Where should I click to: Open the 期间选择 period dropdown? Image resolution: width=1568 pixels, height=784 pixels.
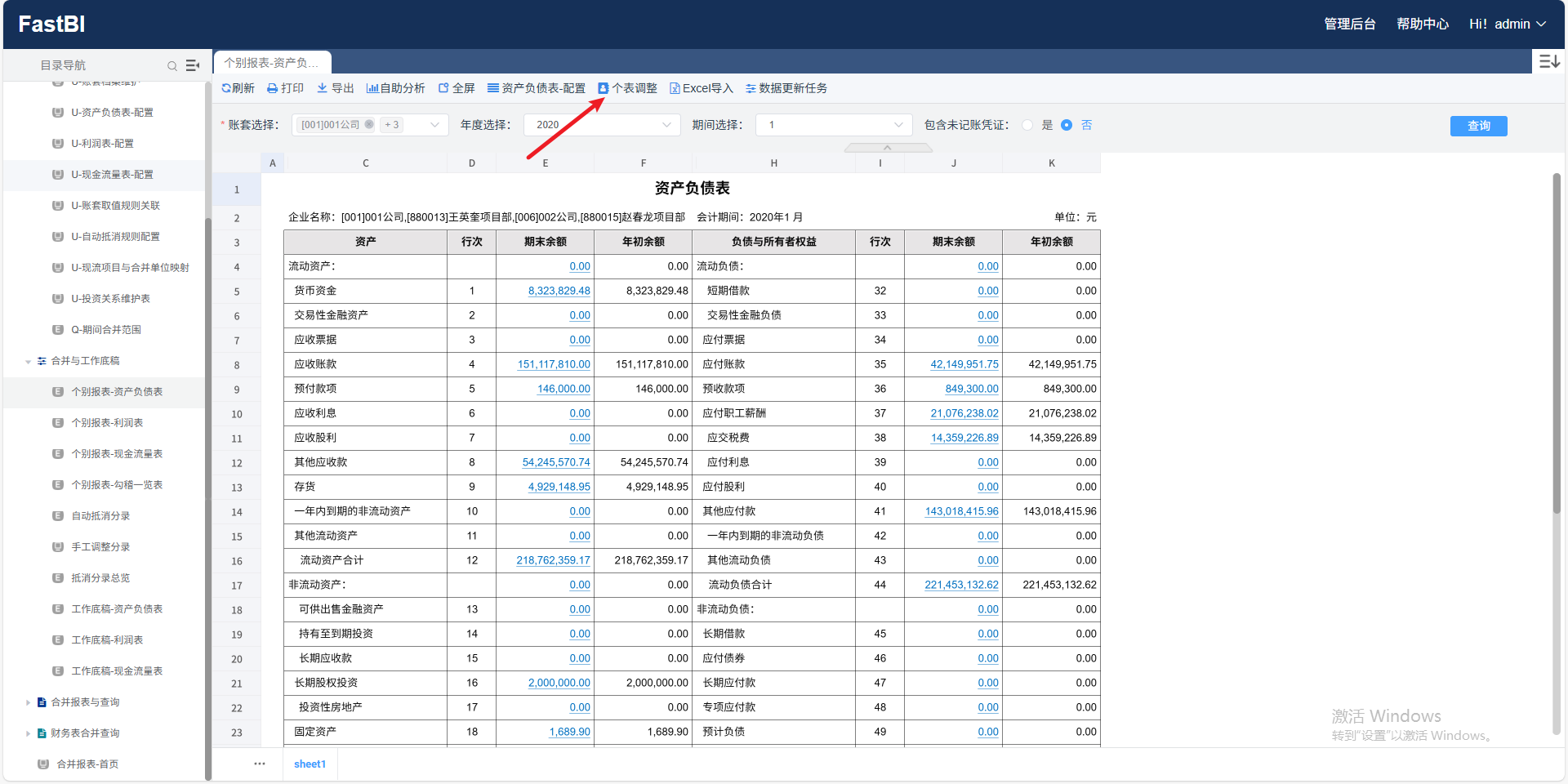point(834,125)
